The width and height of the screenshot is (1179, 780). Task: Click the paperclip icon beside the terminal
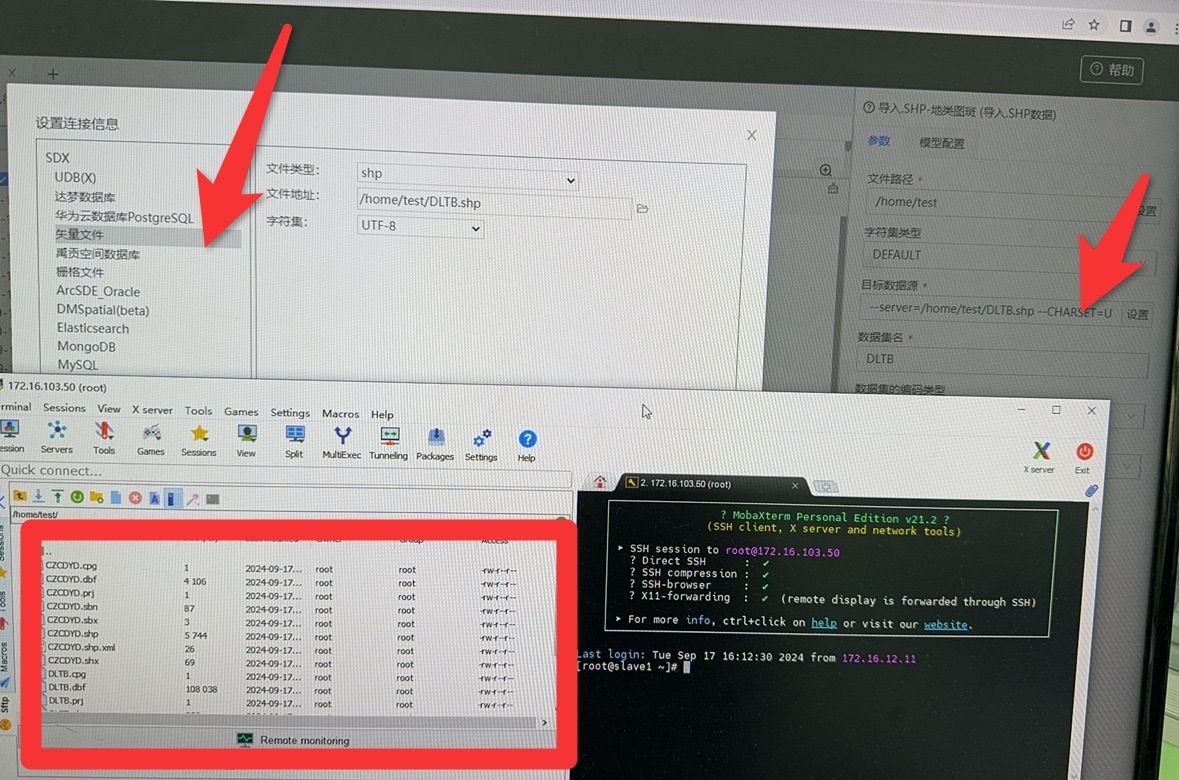[x=1091, y=490]
